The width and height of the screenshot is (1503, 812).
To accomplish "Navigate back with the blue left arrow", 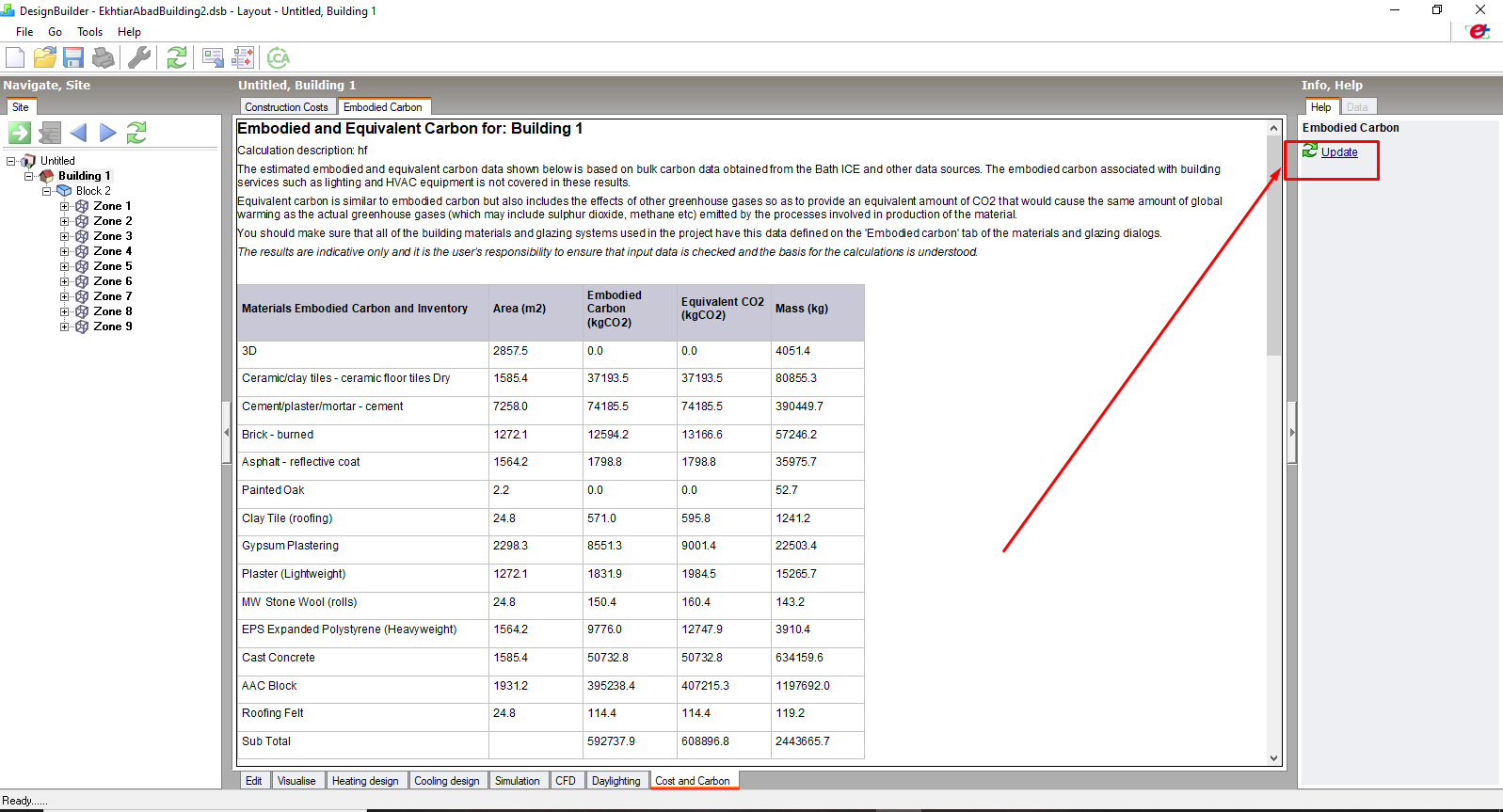I will tap(78, 133).
